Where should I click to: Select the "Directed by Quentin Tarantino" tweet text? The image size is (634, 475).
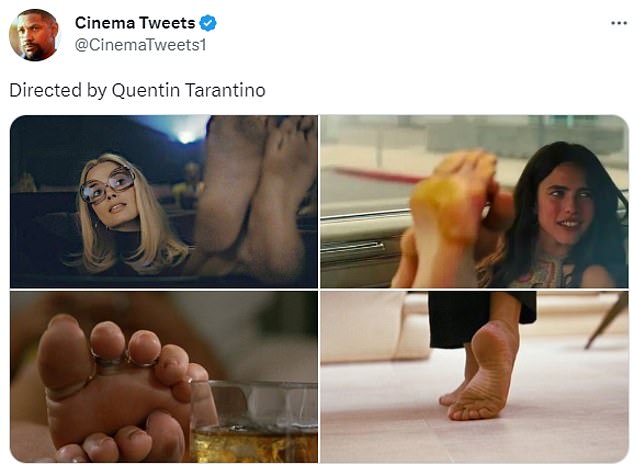click(x=137, y=90)
